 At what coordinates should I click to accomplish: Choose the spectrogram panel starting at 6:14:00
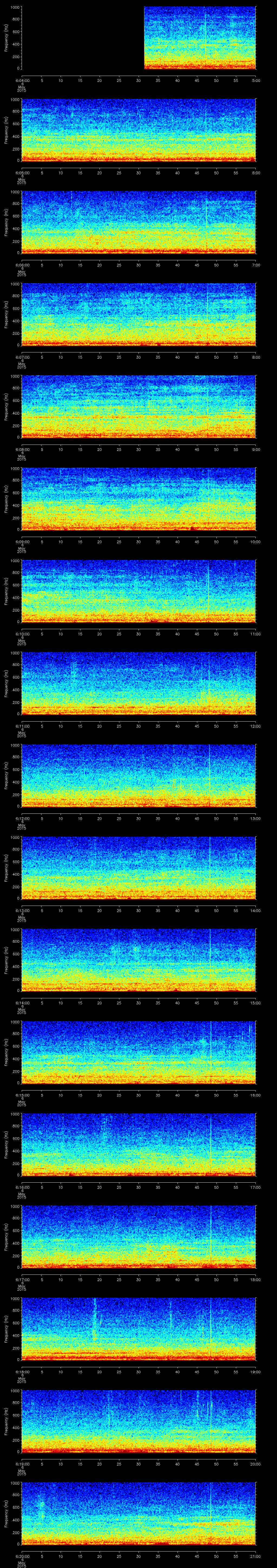point(139,960)
